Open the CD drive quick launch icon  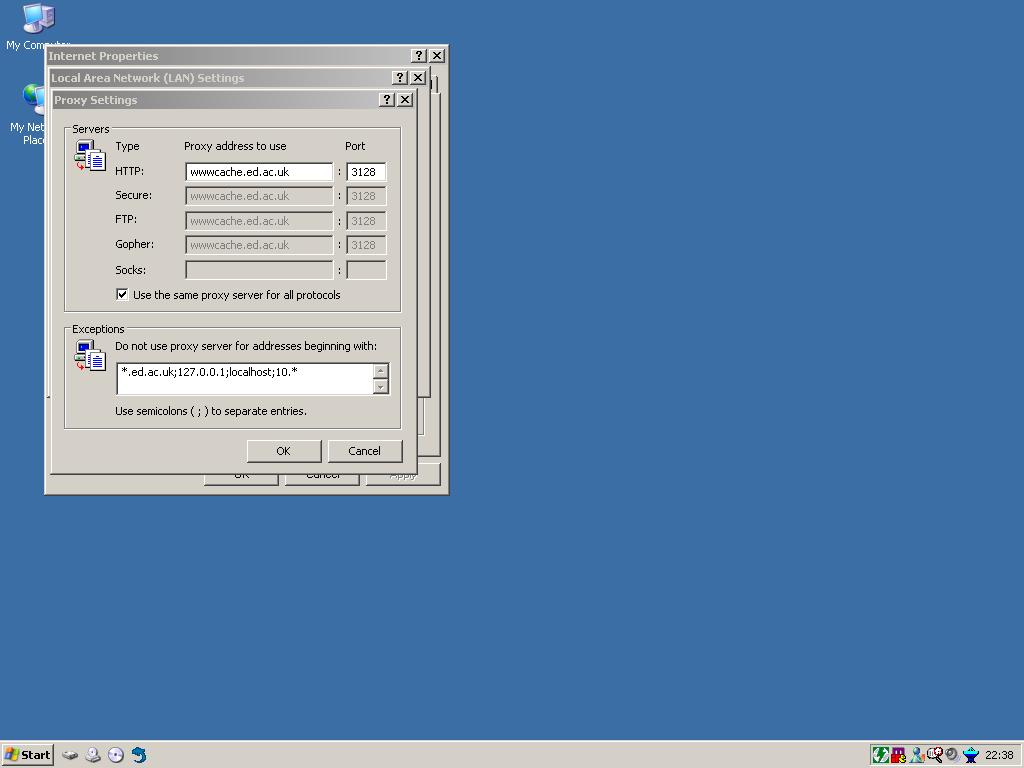(x=93, y=756)
